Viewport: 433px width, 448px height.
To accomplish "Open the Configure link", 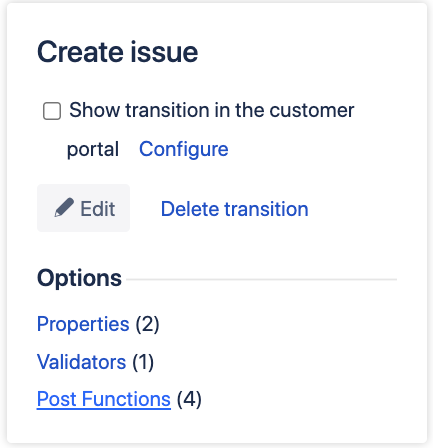I will coord(184,149).
